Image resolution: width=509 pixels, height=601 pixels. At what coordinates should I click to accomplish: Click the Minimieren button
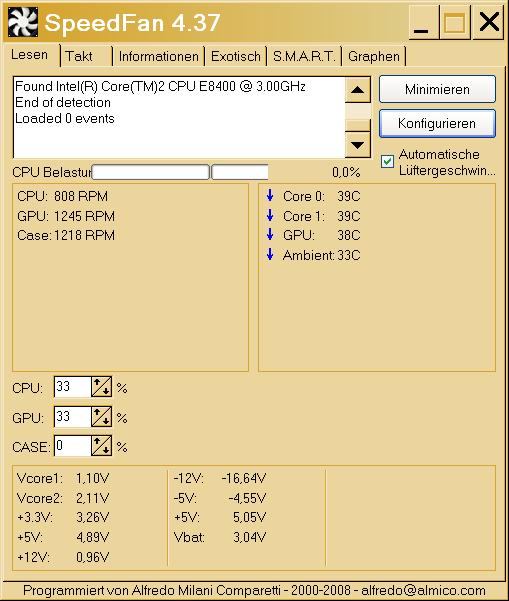pos(437,89)
